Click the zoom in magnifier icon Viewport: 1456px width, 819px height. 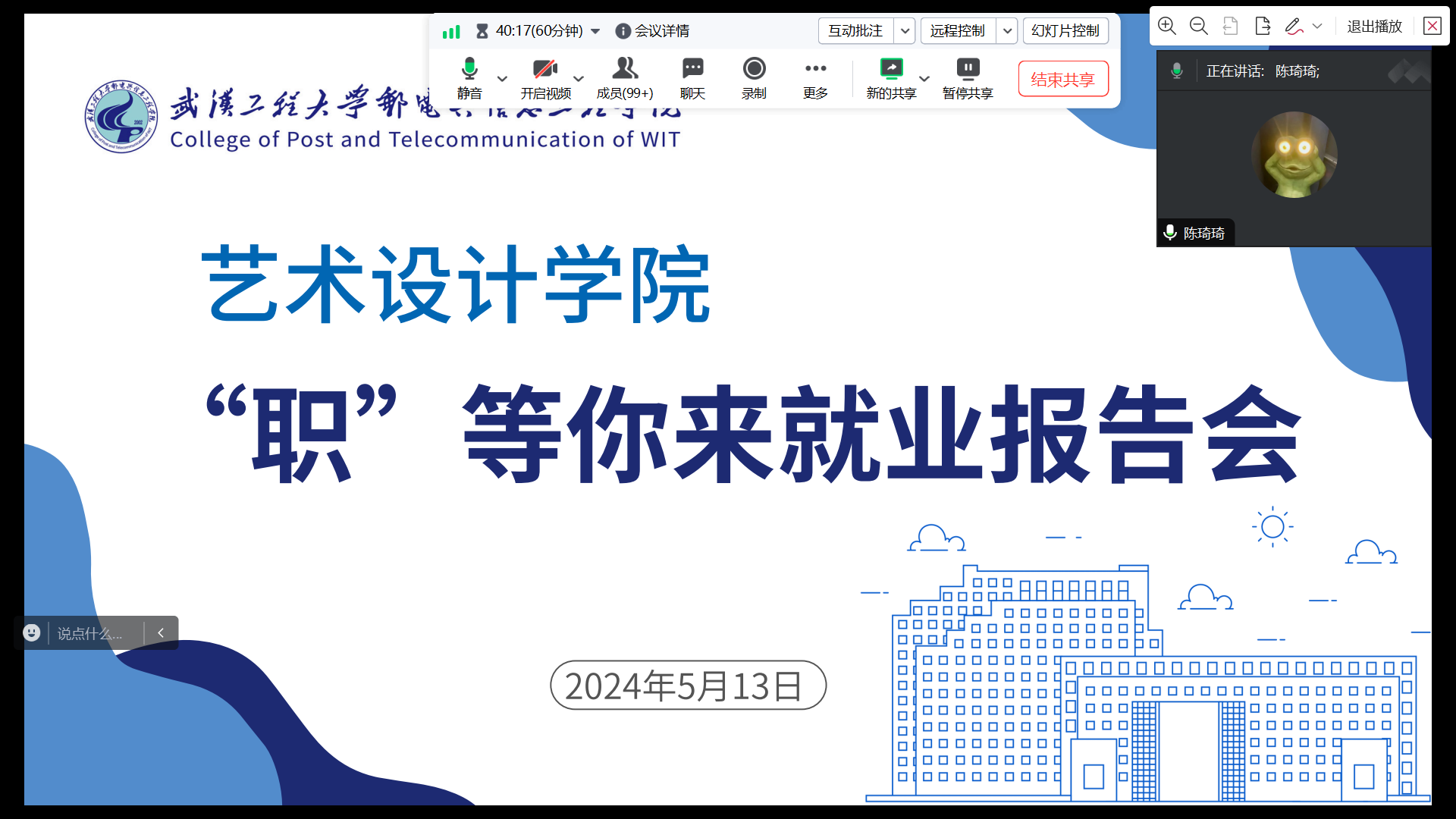(1167, 27)
